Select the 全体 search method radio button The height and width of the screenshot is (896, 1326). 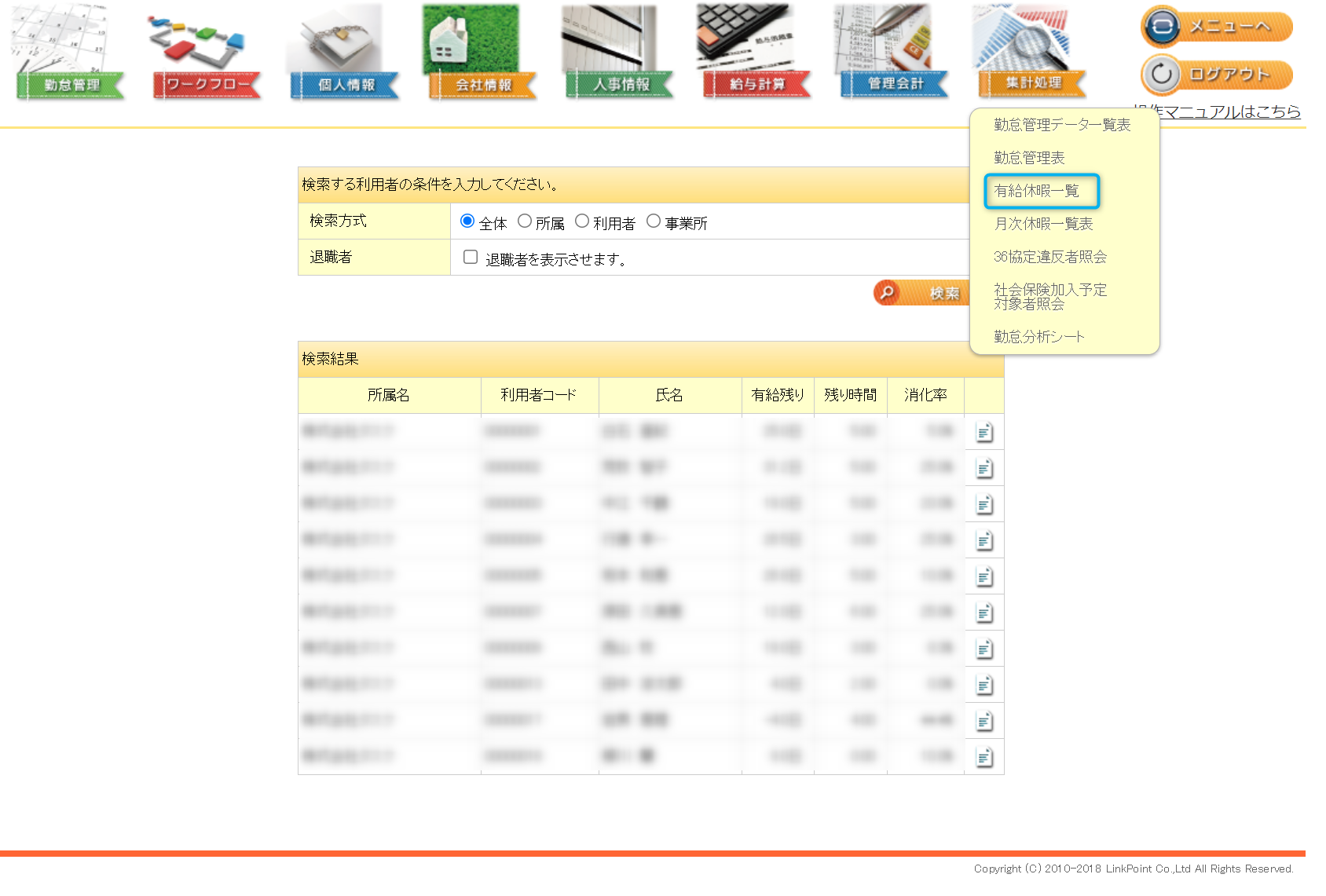point(467,221)
